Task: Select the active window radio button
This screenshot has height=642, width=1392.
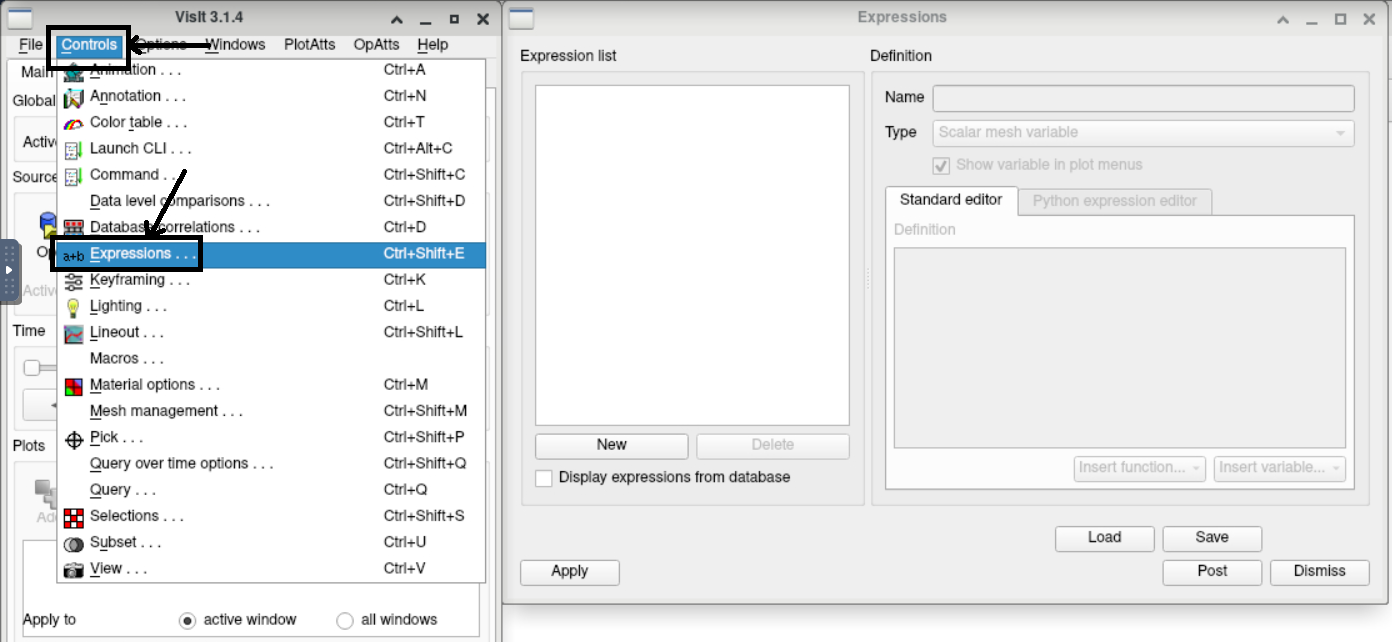Action: (187, 620)
